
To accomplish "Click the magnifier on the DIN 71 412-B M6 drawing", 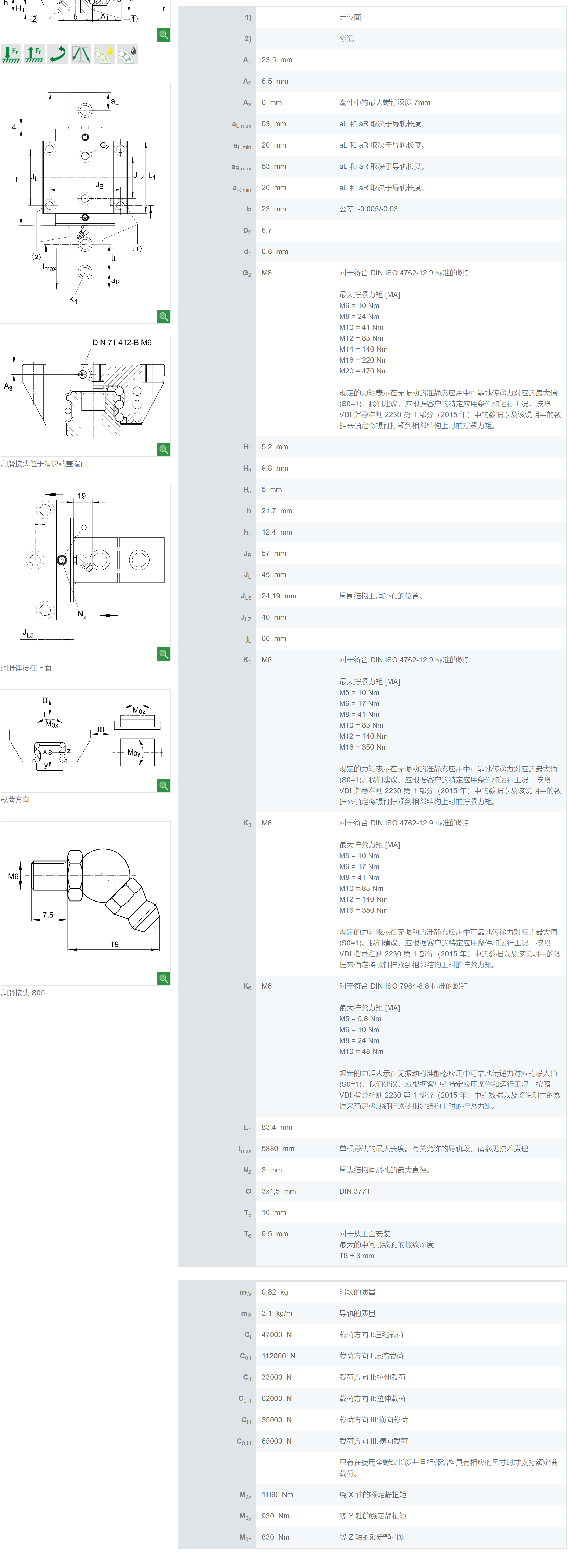I will pyautogui.click(x=163, y=449).
